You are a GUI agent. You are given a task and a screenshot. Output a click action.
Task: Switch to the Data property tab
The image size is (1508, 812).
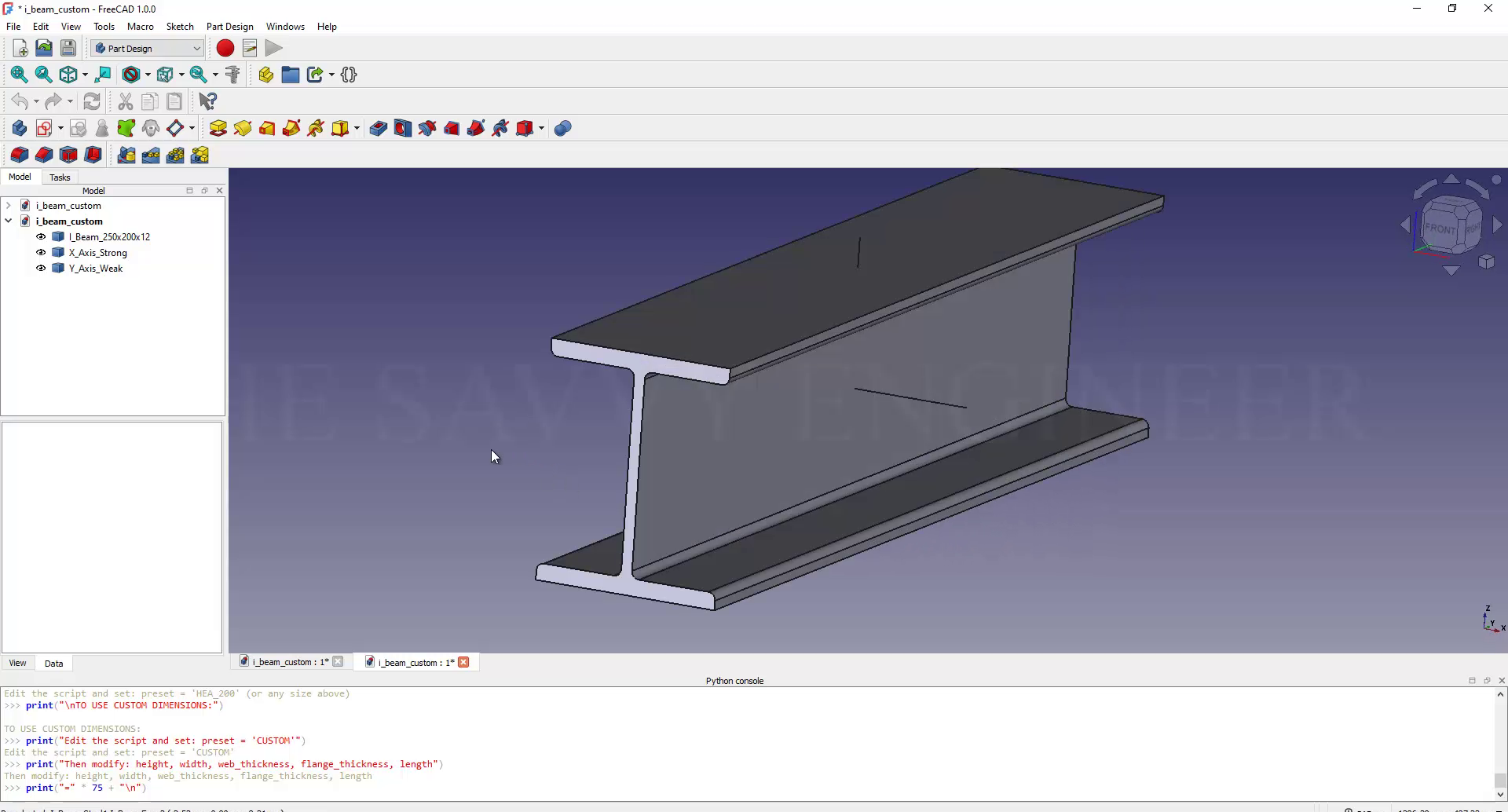coord(53,664)
